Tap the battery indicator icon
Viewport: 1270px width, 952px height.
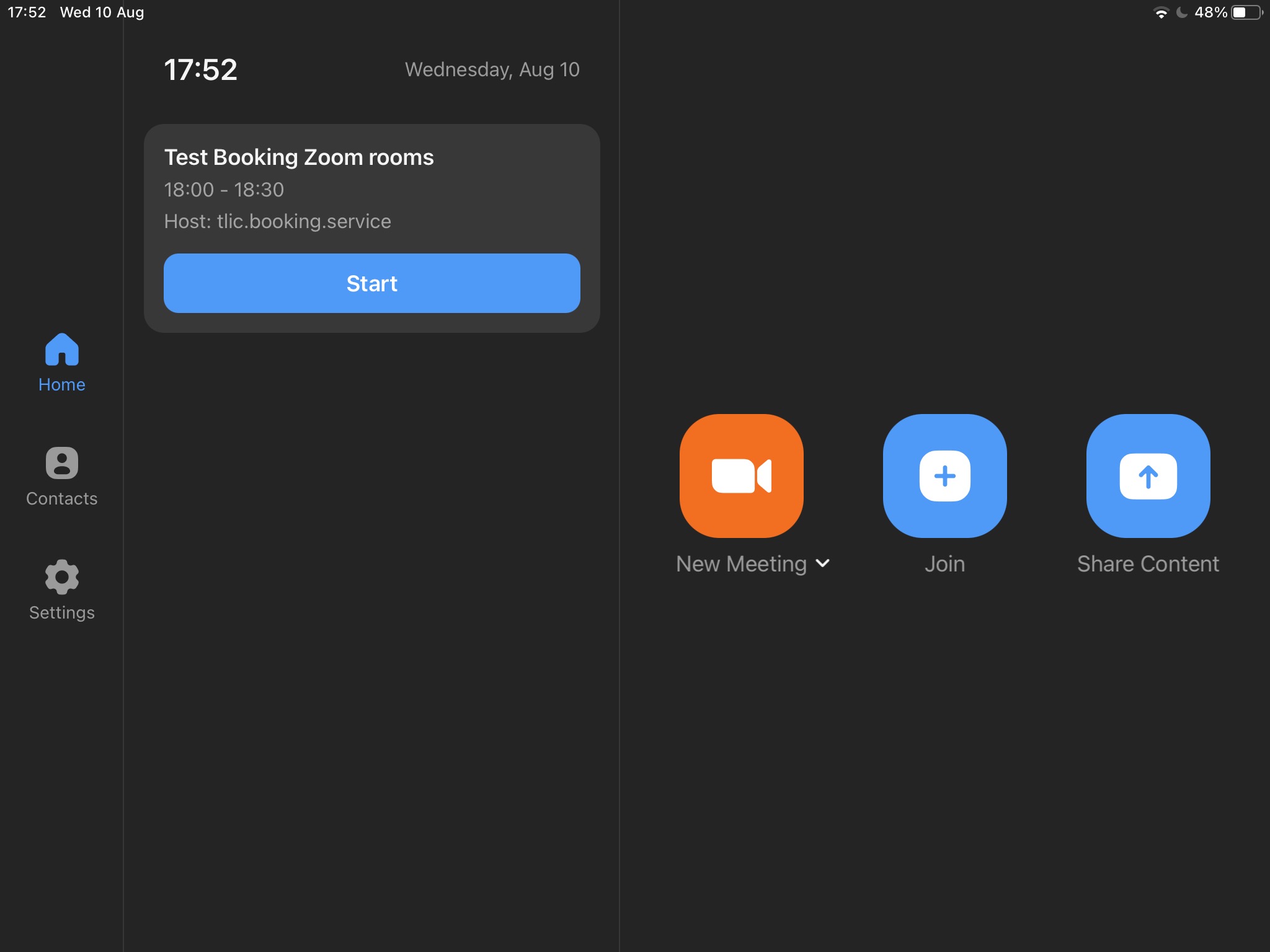click(x=1246, y=12)
